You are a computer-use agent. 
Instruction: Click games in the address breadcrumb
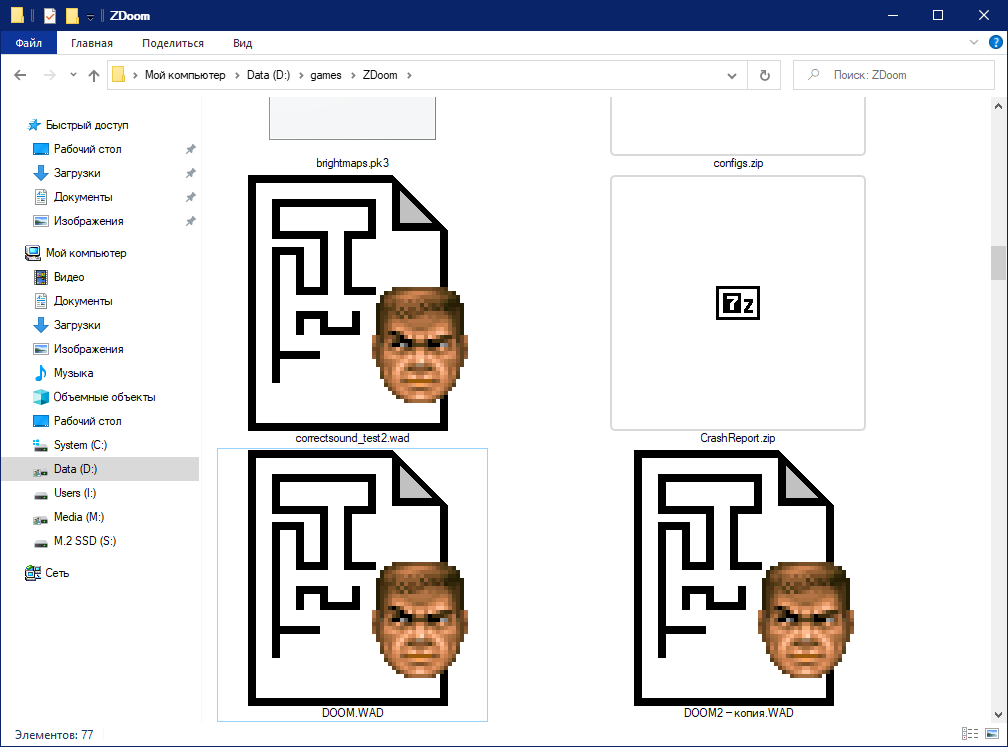click(326, 75)
